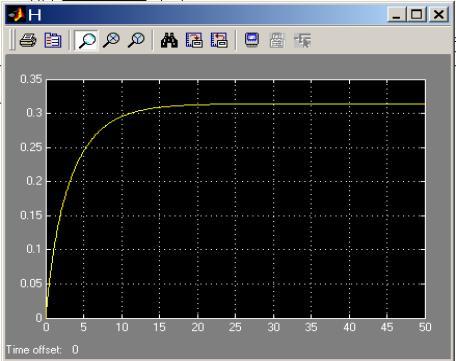This screenshot has height=361, width=456.
Task: Click the x-axis value 20
Action: pos(198,327)
